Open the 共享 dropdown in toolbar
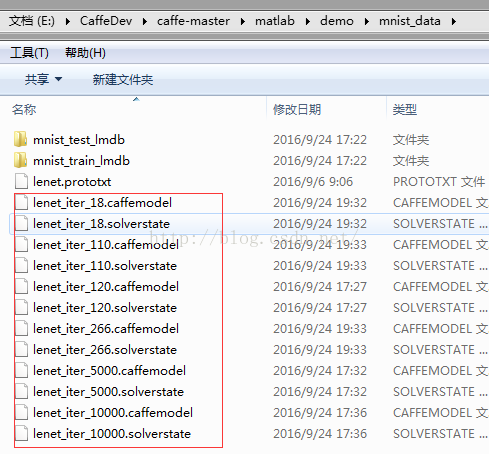This screenshot has width=489, height=454. click(x=43, y=79)
